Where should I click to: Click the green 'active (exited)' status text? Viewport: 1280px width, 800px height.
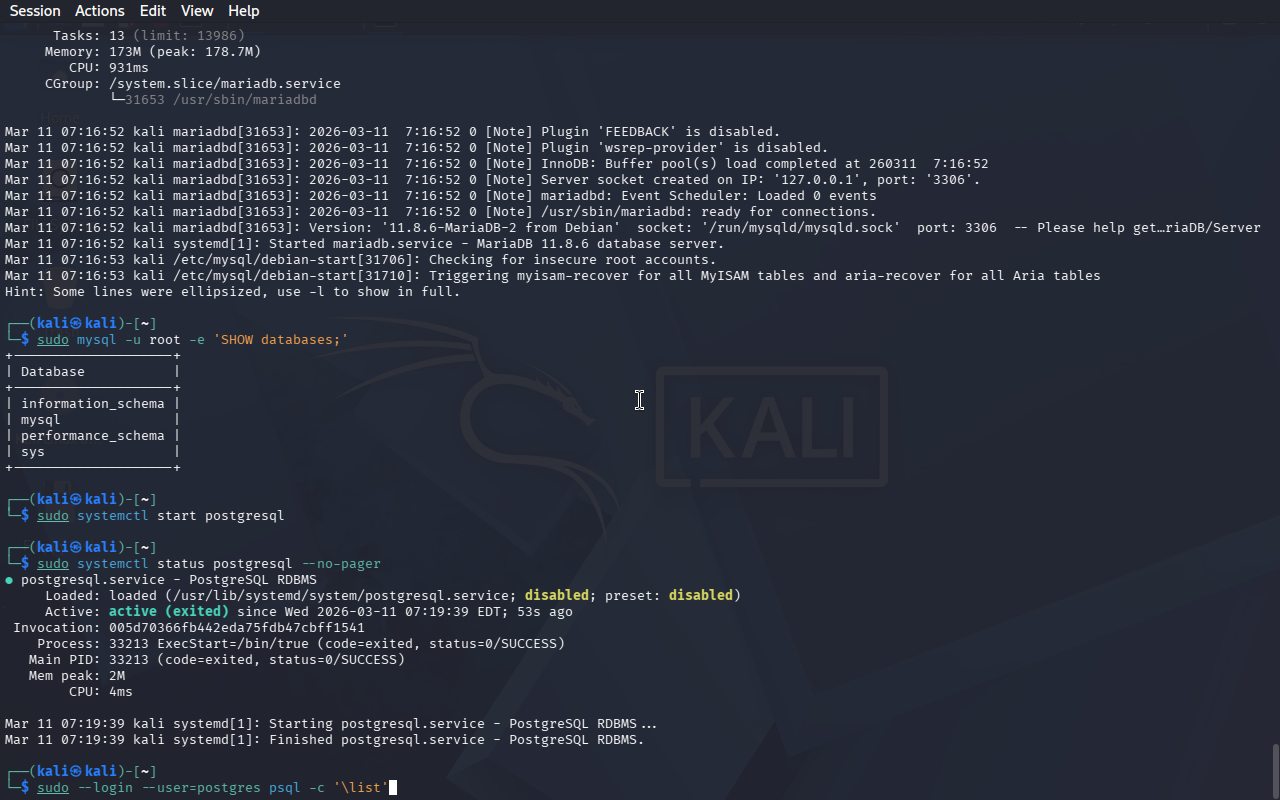coord(168,612)
